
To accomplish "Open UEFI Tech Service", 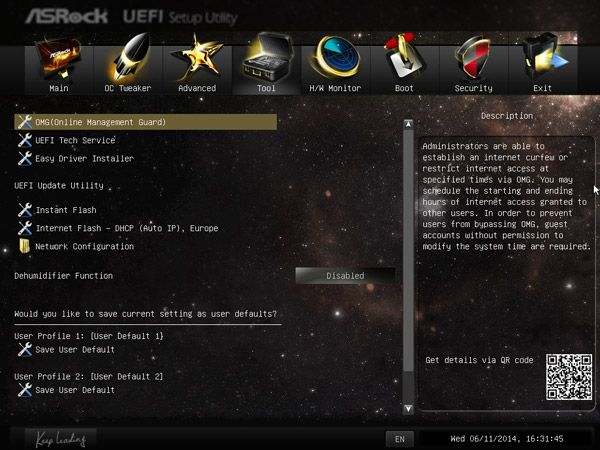I will tap(75, 140).
